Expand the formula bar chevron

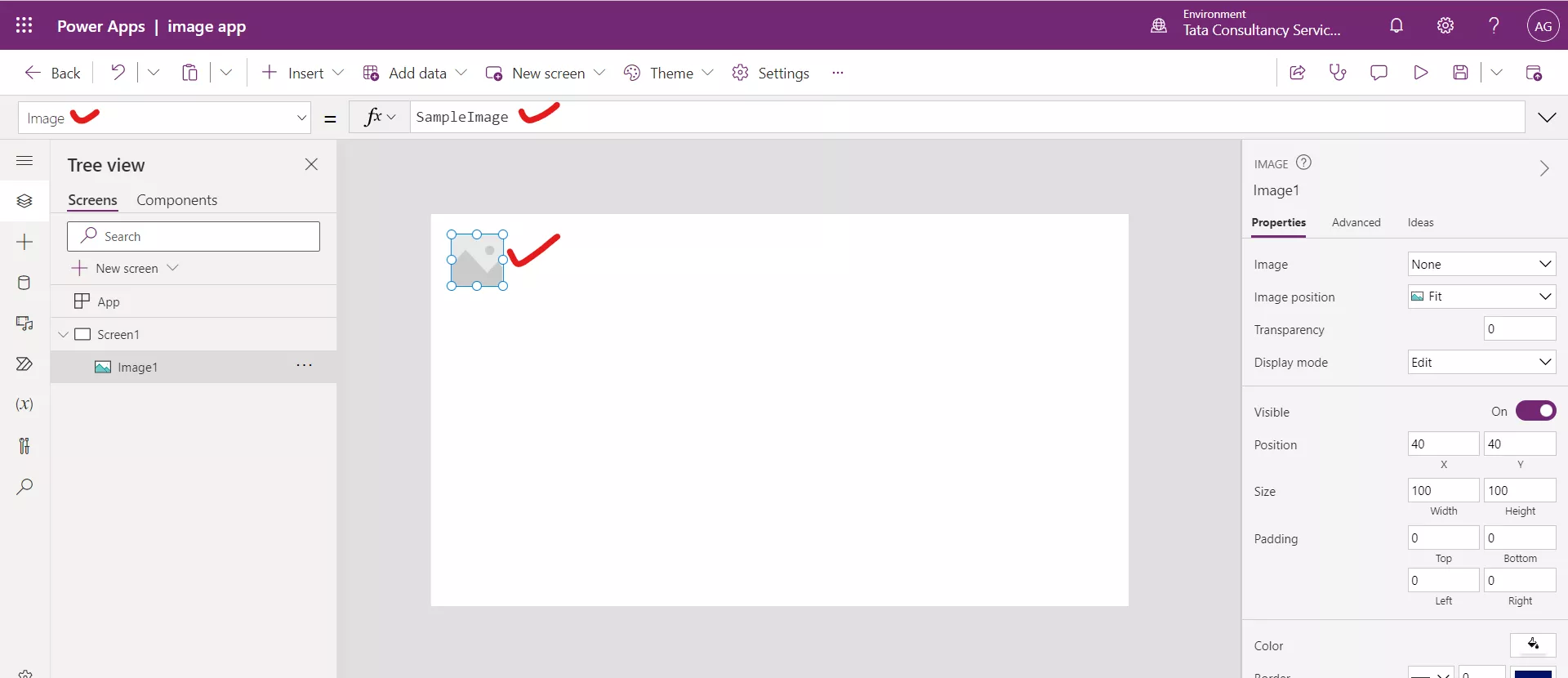(1547, 118)
